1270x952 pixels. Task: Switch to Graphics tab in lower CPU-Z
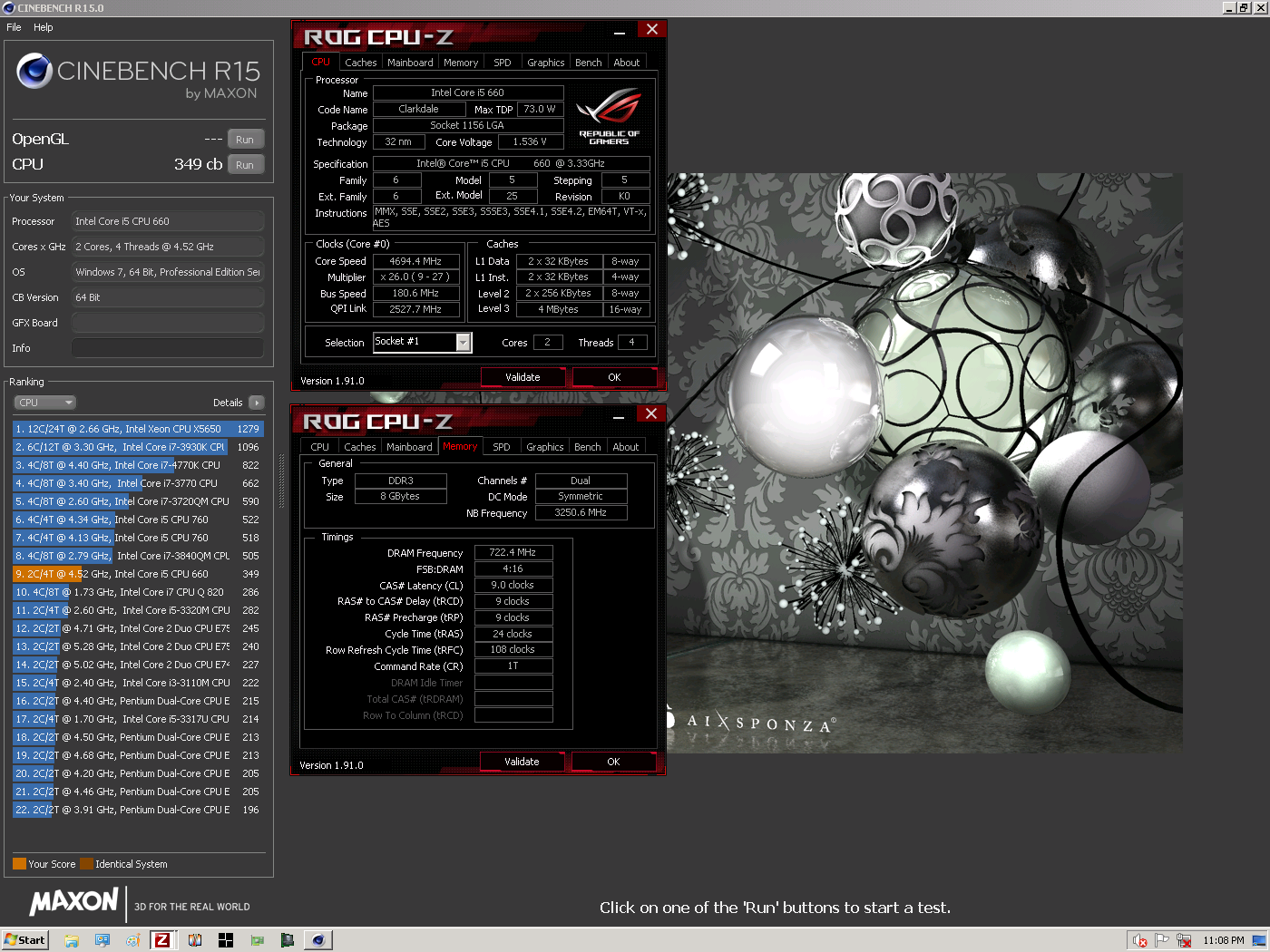point(545,447)
